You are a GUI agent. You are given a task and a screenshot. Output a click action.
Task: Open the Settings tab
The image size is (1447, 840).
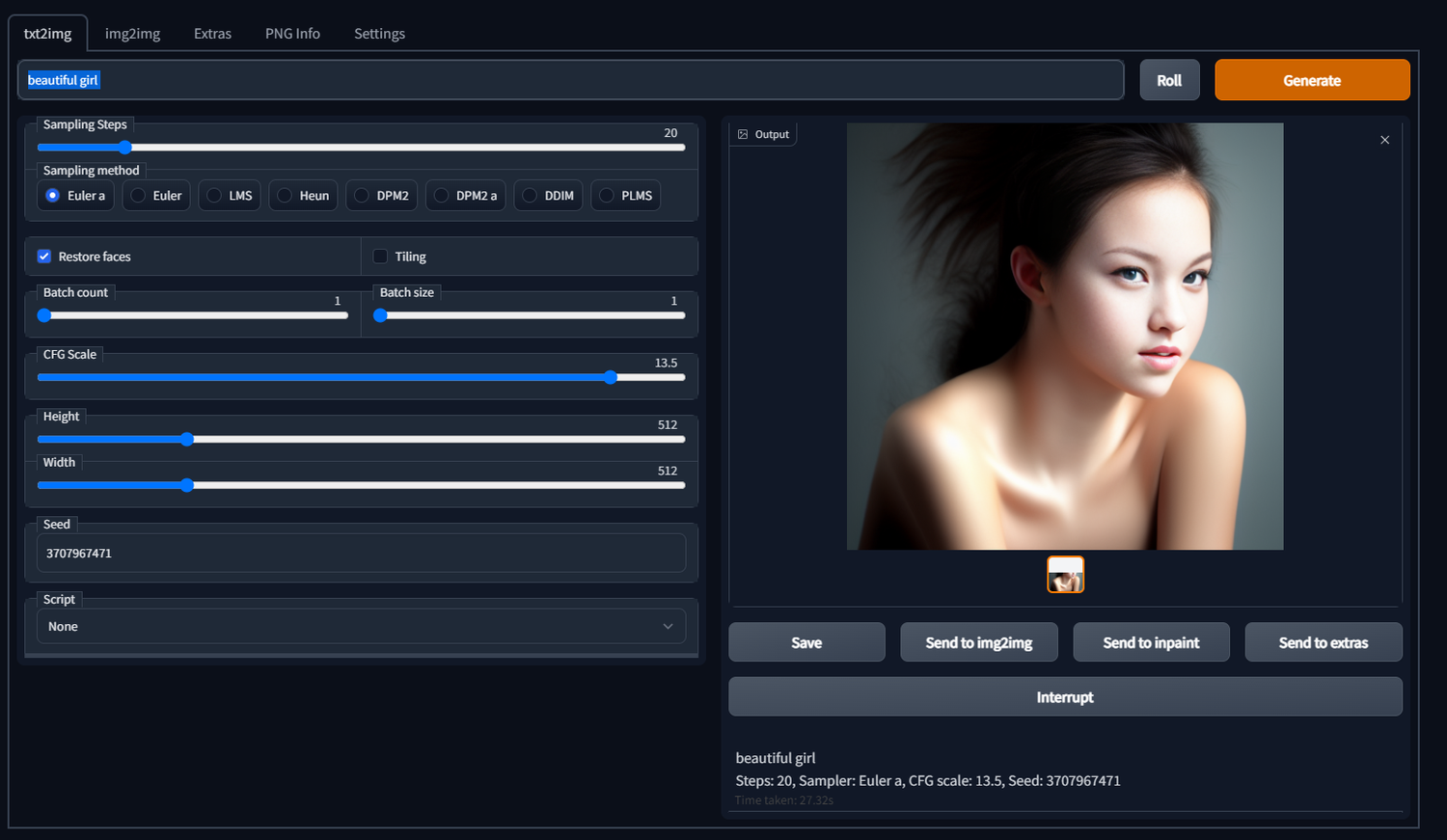pyautogui.click(x=379, y=33)
